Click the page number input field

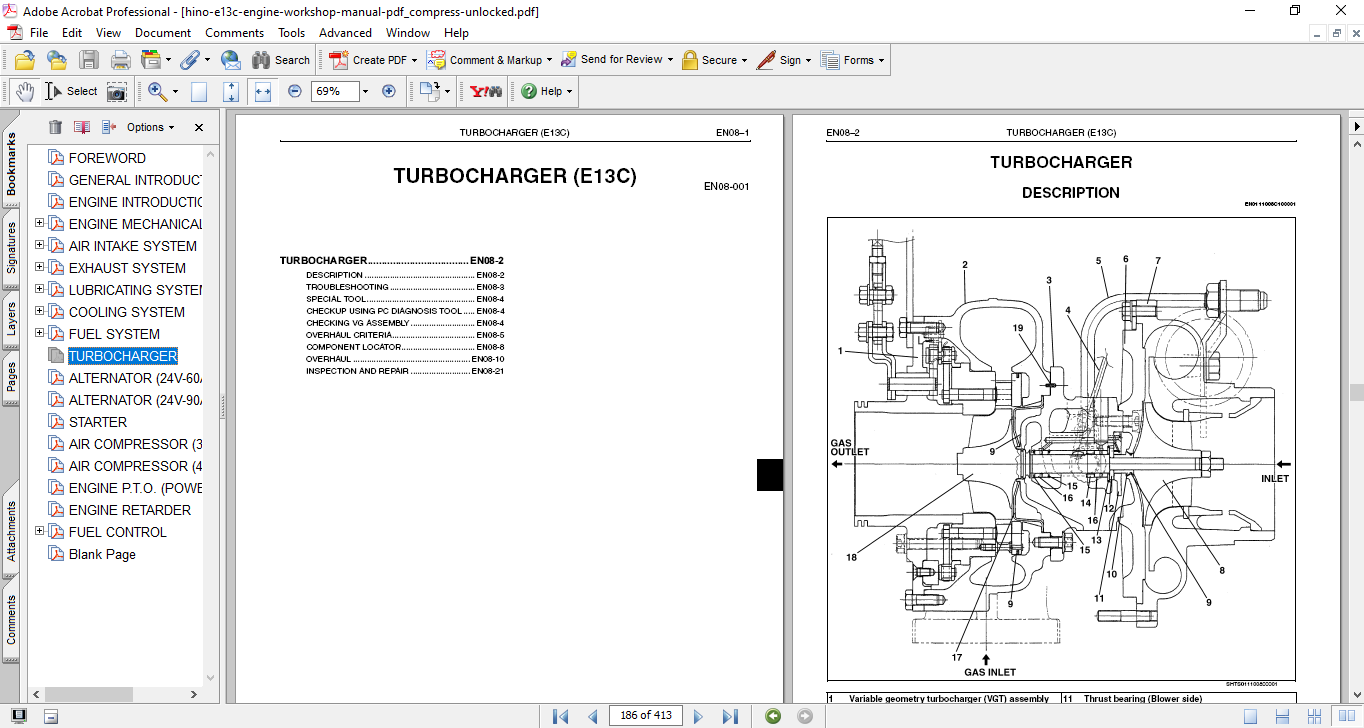646,715
